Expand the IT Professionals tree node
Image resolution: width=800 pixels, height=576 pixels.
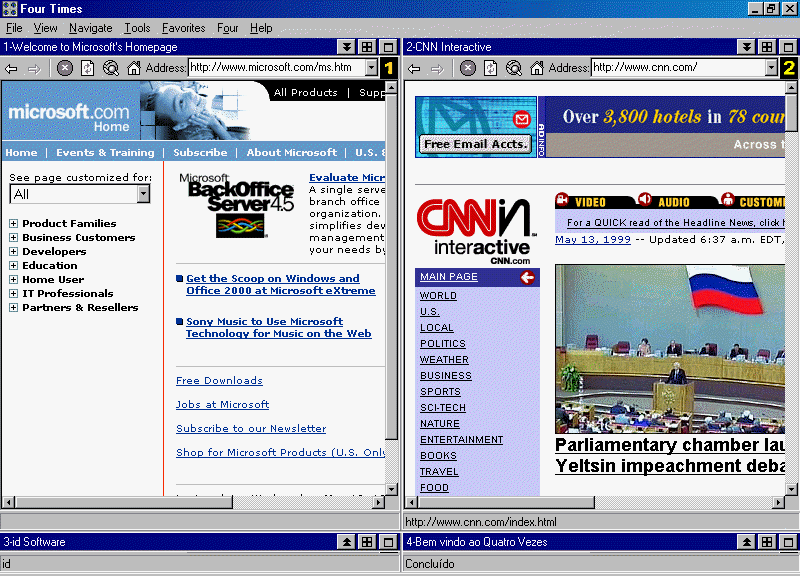click(x=13, y=293)
